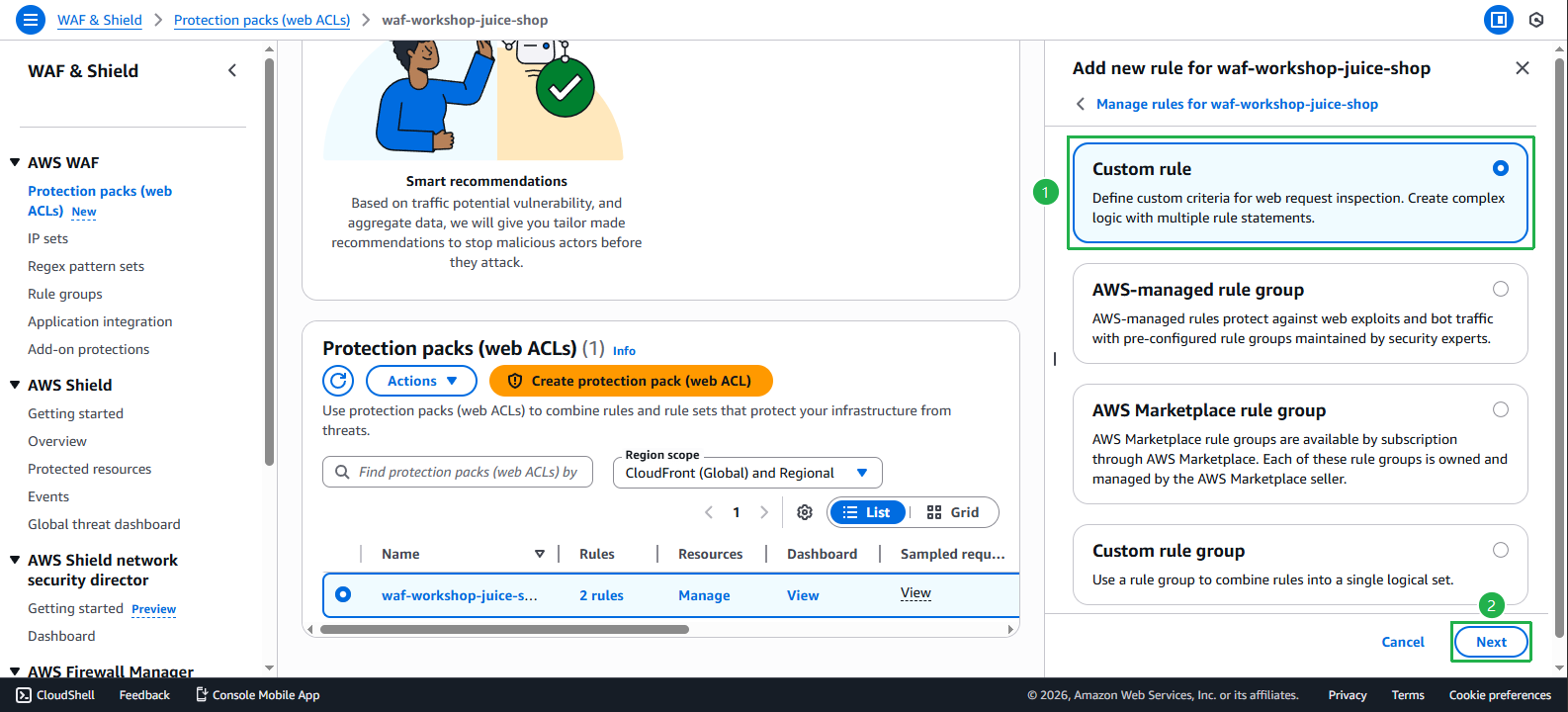Click View in Sampled requests column
The image size is (1568, 712).
[915, 592]
